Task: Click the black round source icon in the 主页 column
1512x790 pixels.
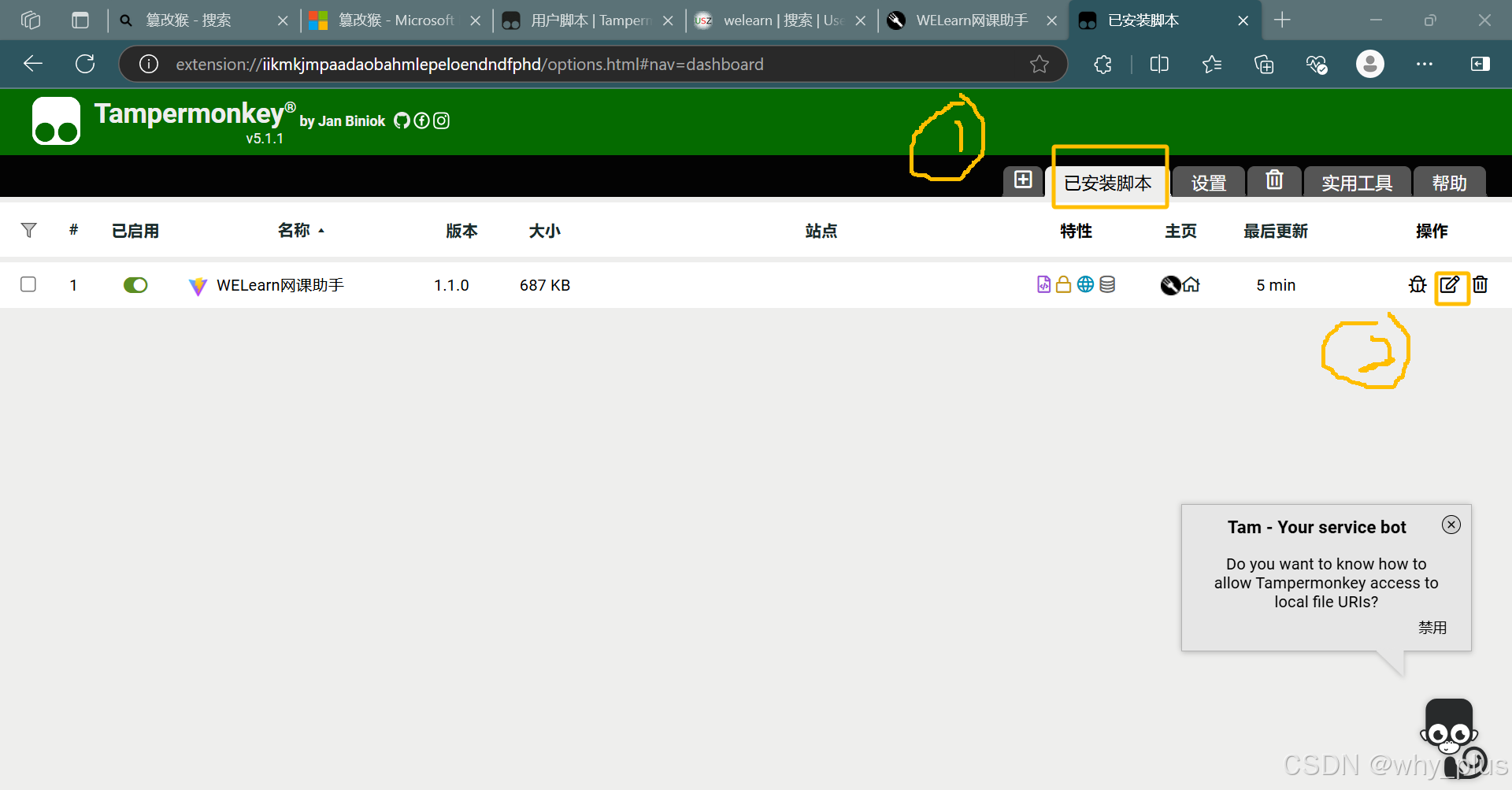Action: point(1170,285)
